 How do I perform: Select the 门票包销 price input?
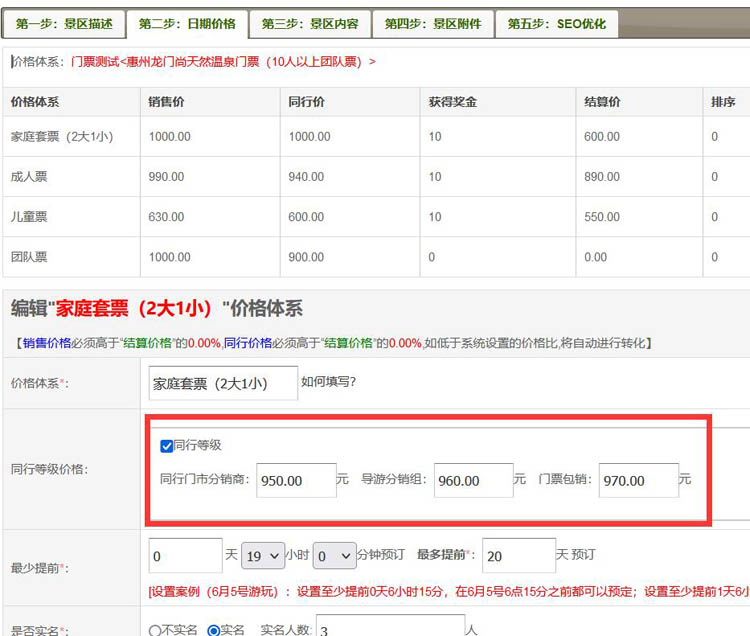638,481
